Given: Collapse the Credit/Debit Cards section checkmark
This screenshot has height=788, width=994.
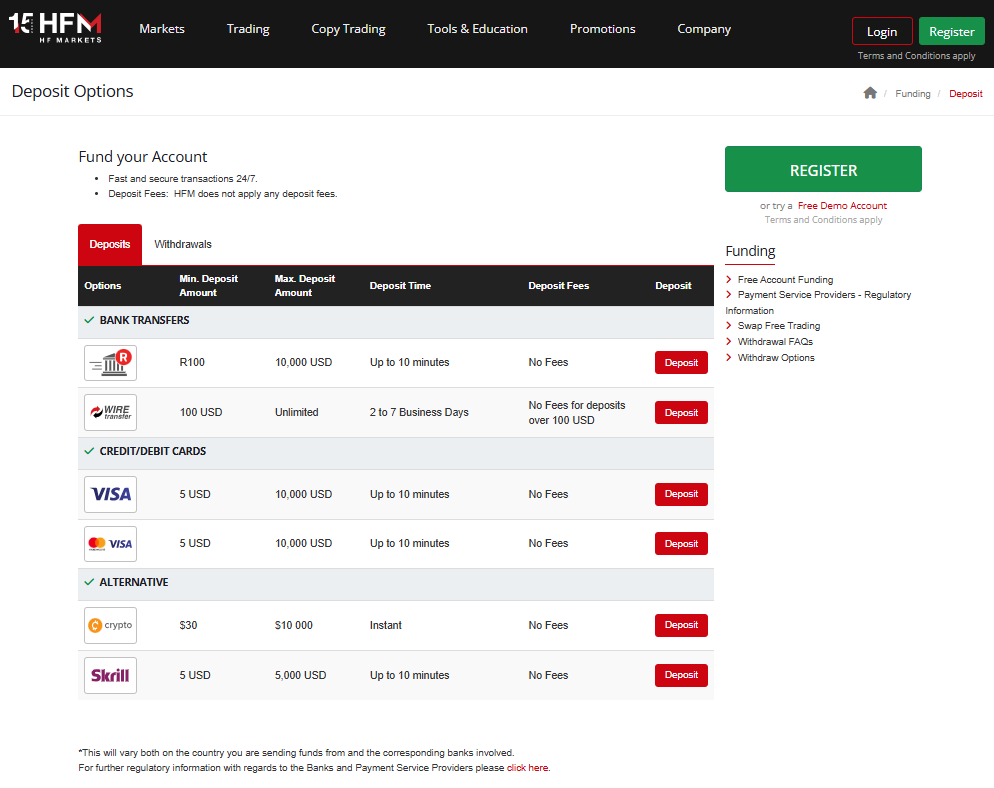Looking at the screenshot, I should 89,451.
